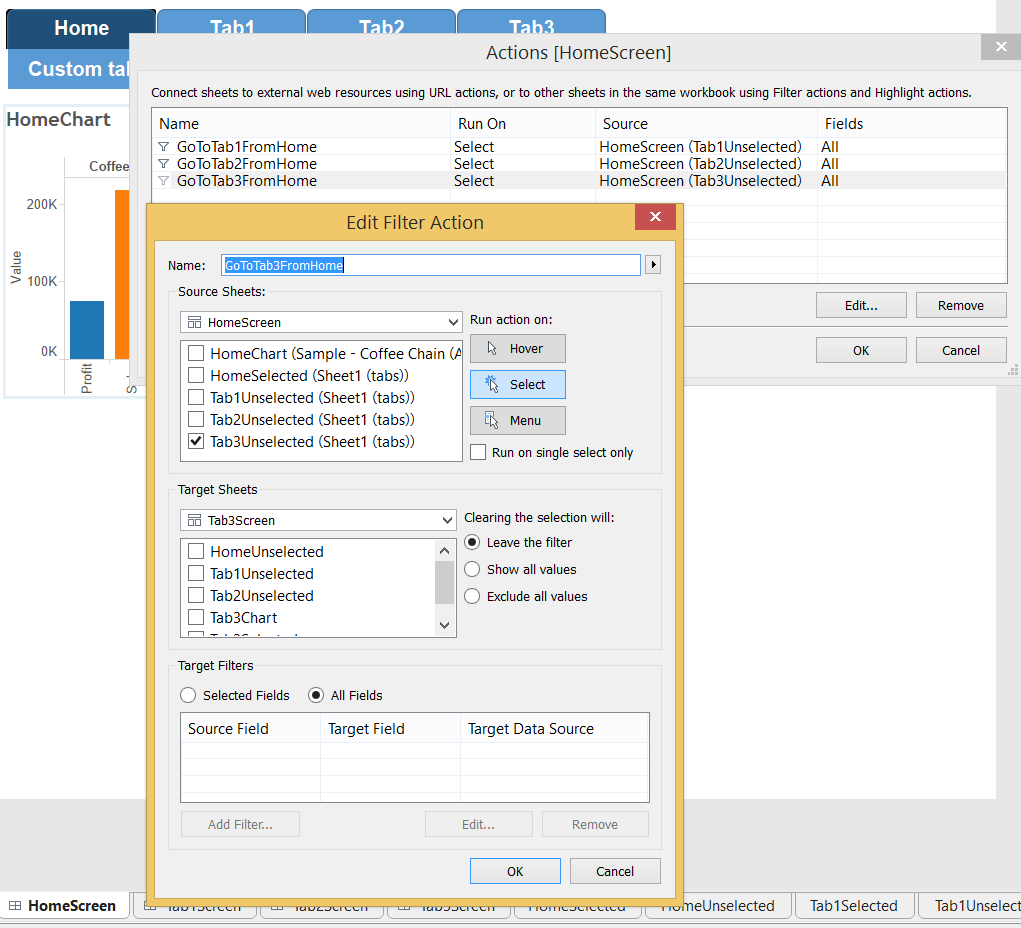Click the Home navigation tab
This screenshot has height=928, width=1021.
point(81,28)
